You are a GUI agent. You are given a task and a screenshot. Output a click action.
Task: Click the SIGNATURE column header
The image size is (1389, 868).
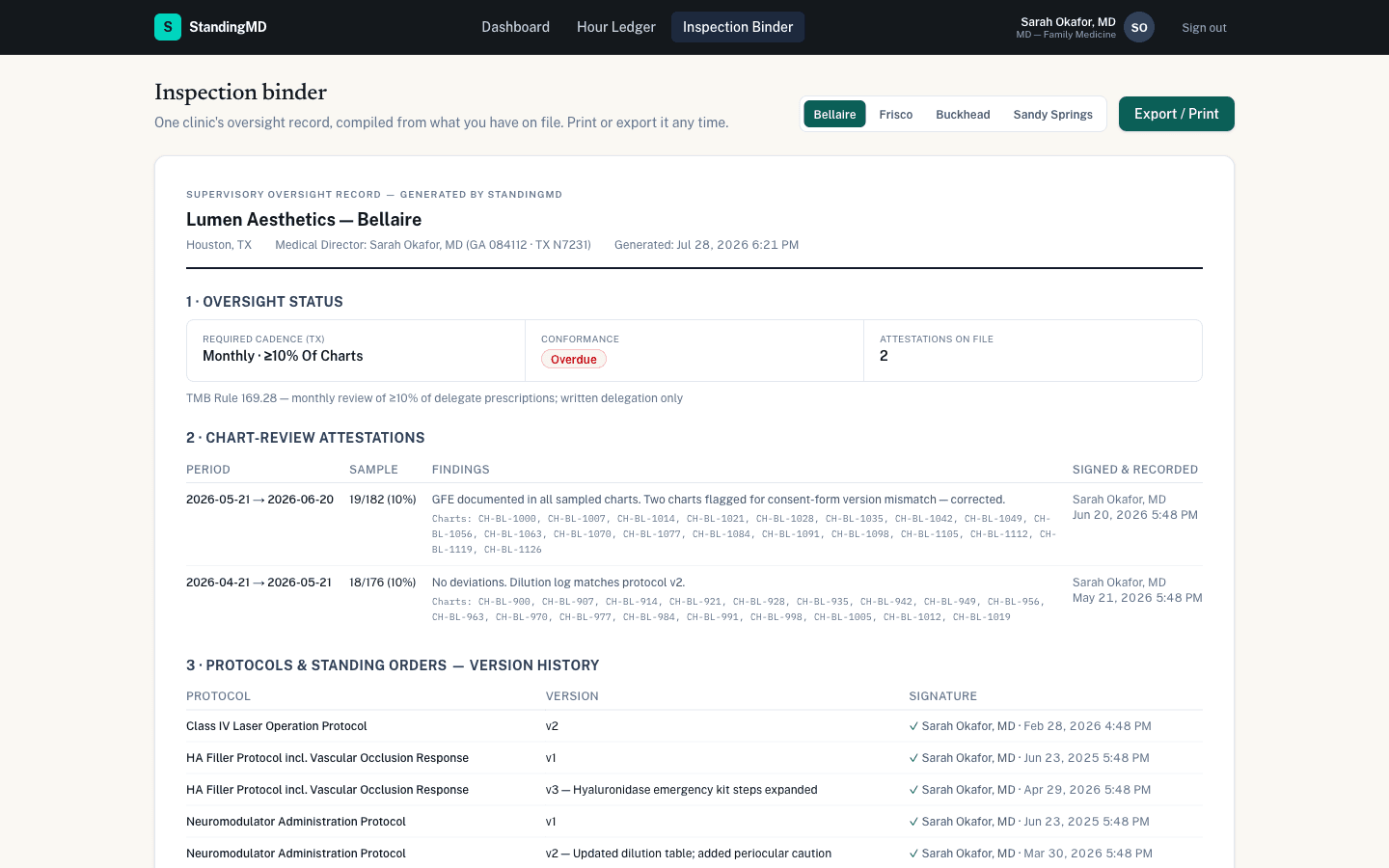click(x=942, y=696)
